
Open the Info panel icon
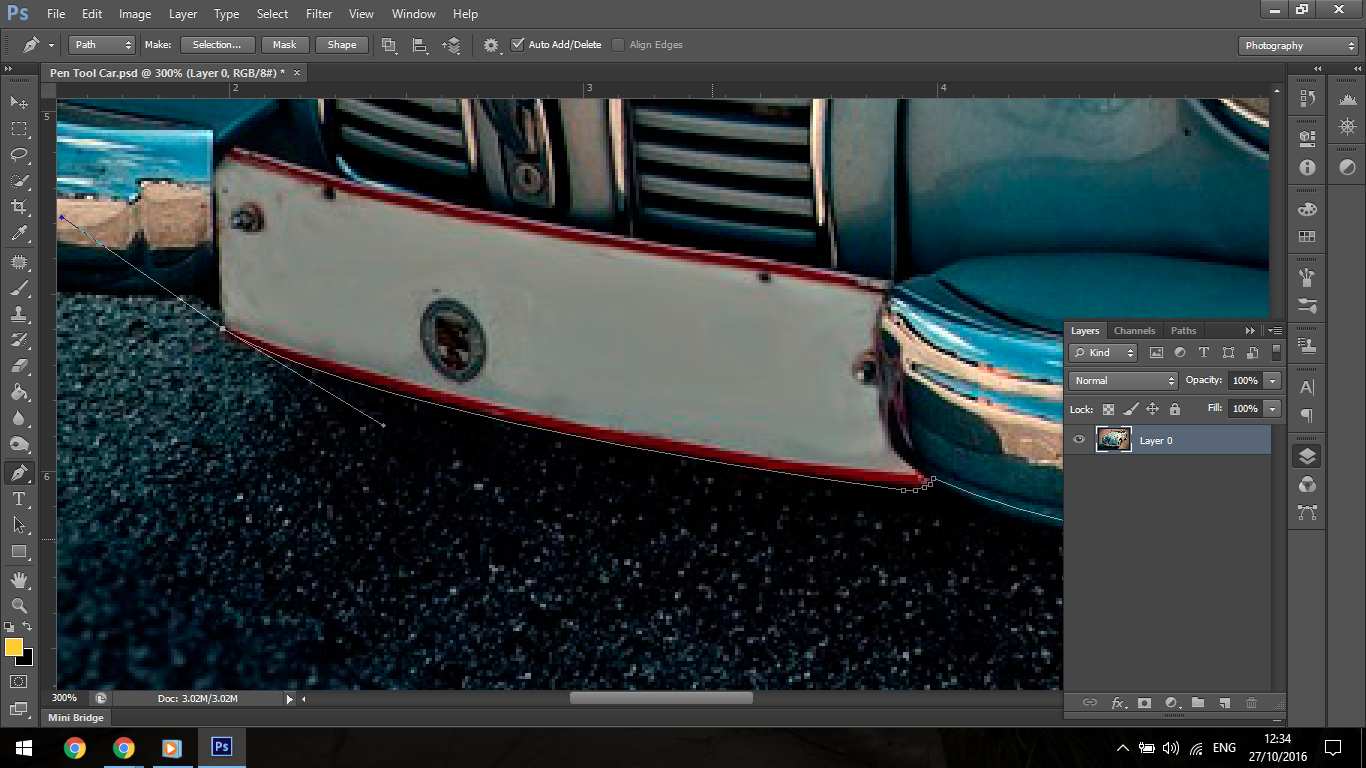coord(1307,167)
